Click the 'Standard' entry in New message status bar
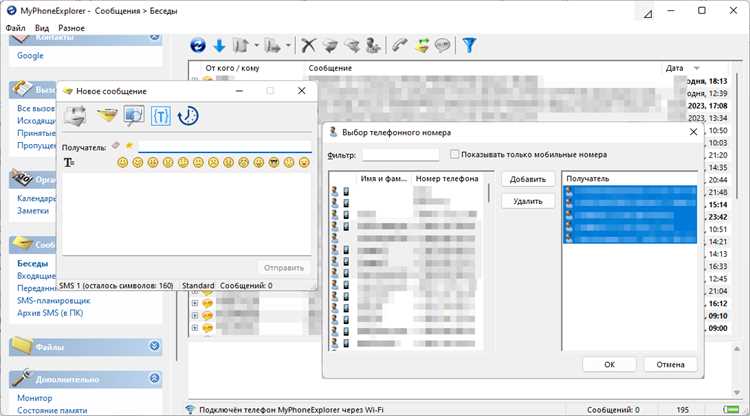This screenshot has width=750, height=416. click(x=198, y=285)
